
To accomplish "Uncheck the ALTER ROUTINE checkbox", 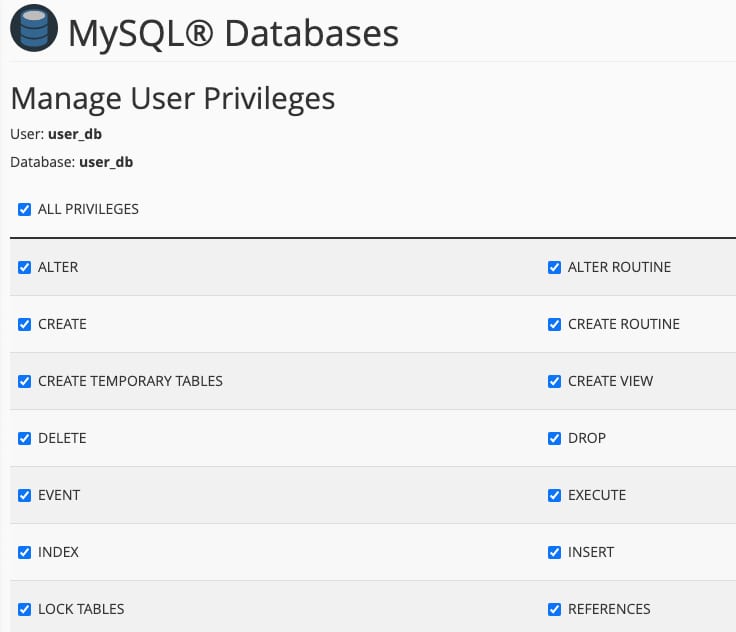I will (555, 268).
